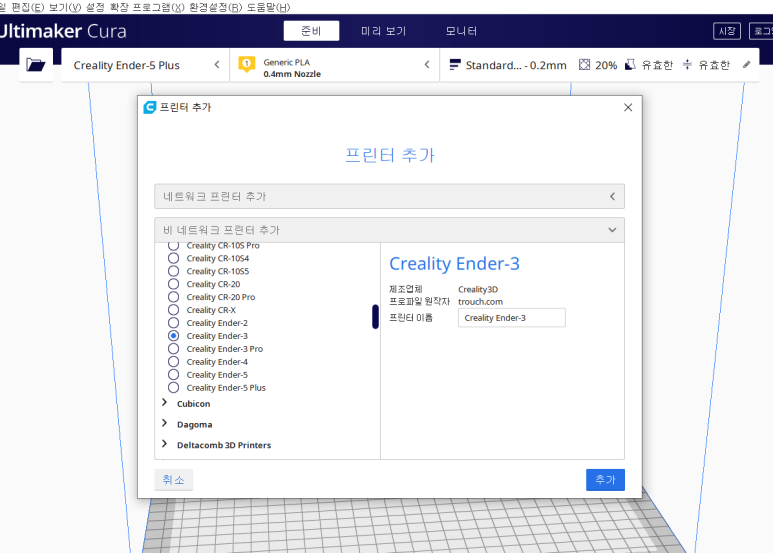Image resolution: width=773 pixels, height=553 pixels.
Task: Expand the Dagoma manufacturer group
Action: click(165, 424)
